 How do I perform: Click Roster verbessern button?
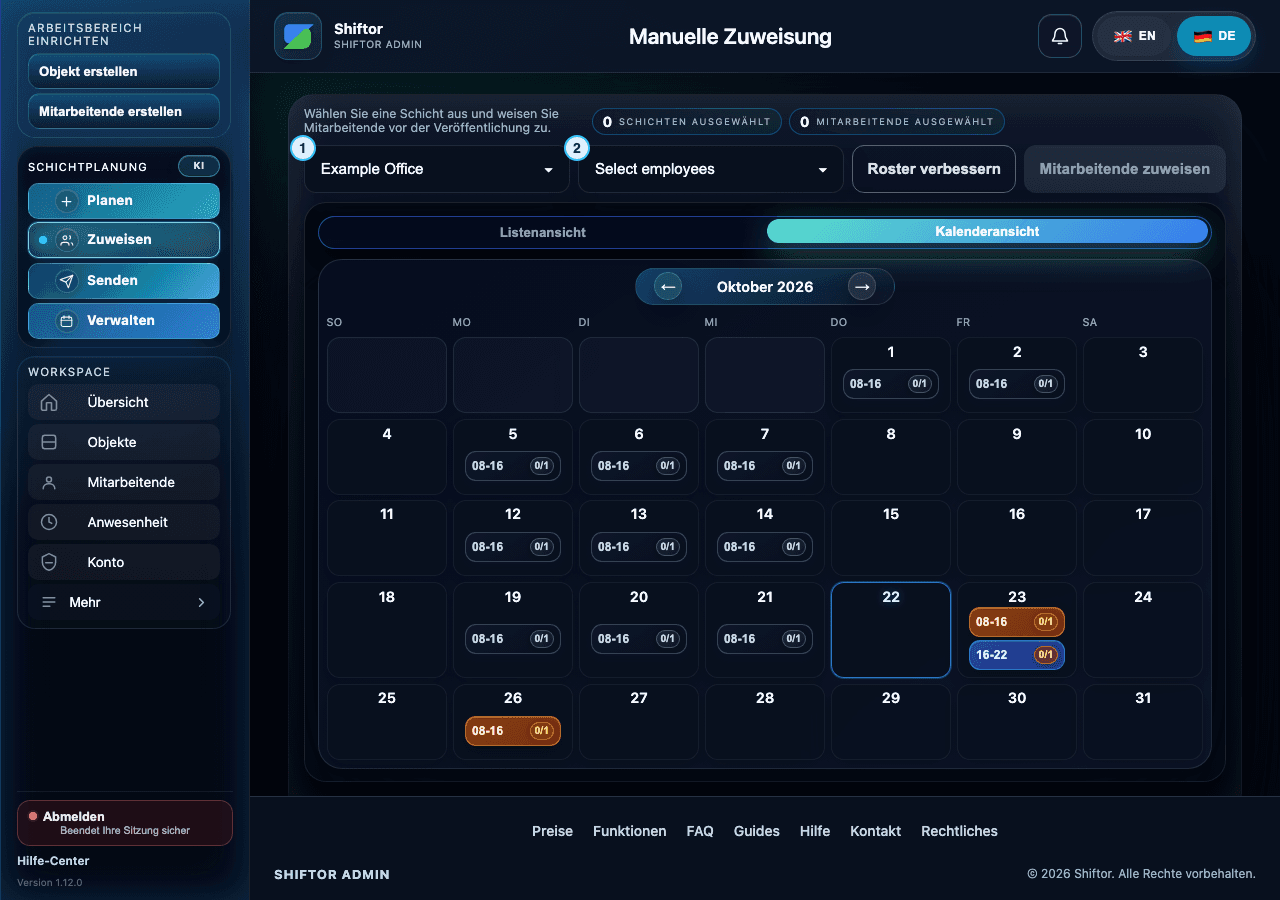click(x=934, y=169)
